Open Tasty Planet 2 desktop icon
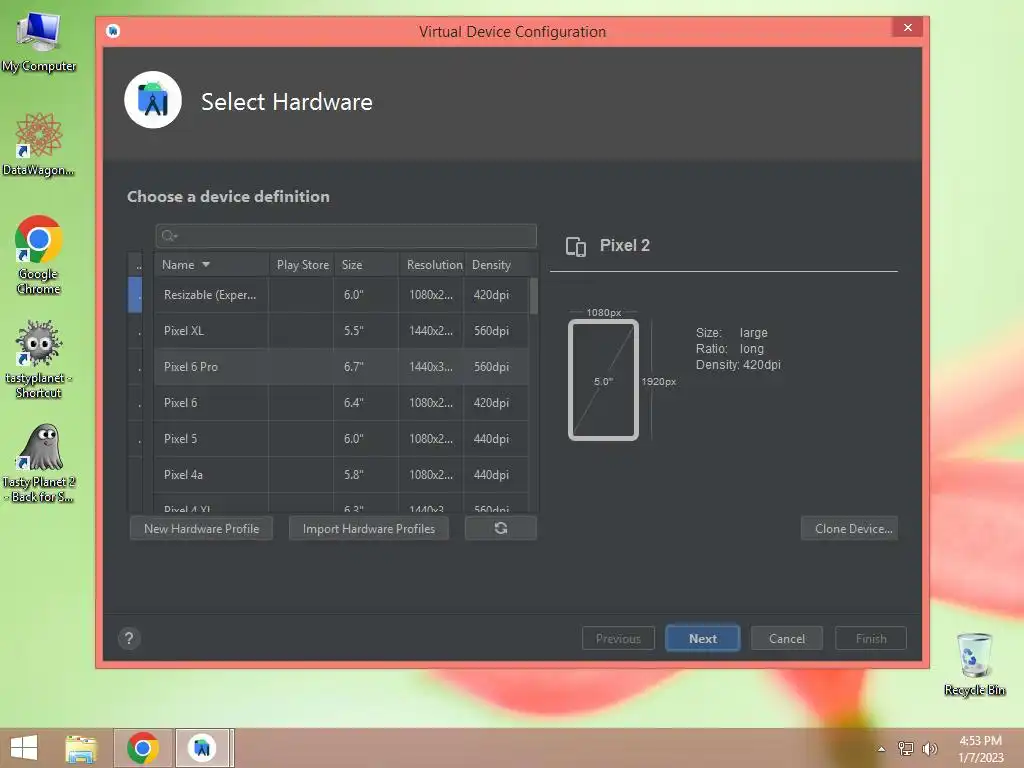1024x768 pixels. coord(39,464)
